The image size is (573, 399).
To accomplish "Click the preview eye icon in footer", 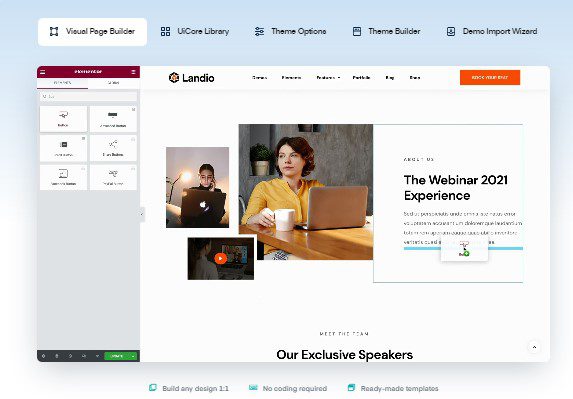I will tap(97, 356).
